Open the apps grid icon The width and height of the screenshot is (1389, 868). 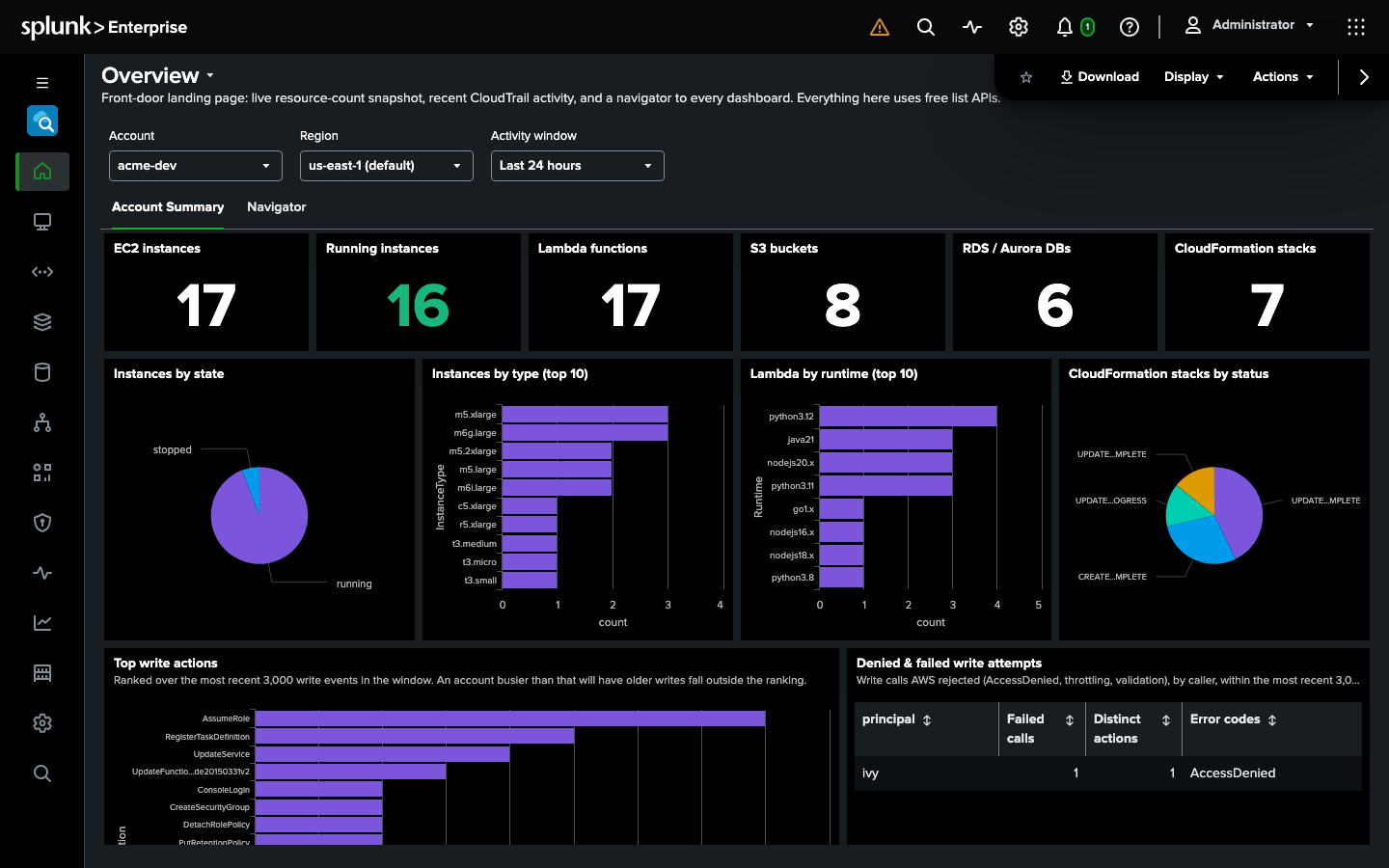coord(1356,27)
